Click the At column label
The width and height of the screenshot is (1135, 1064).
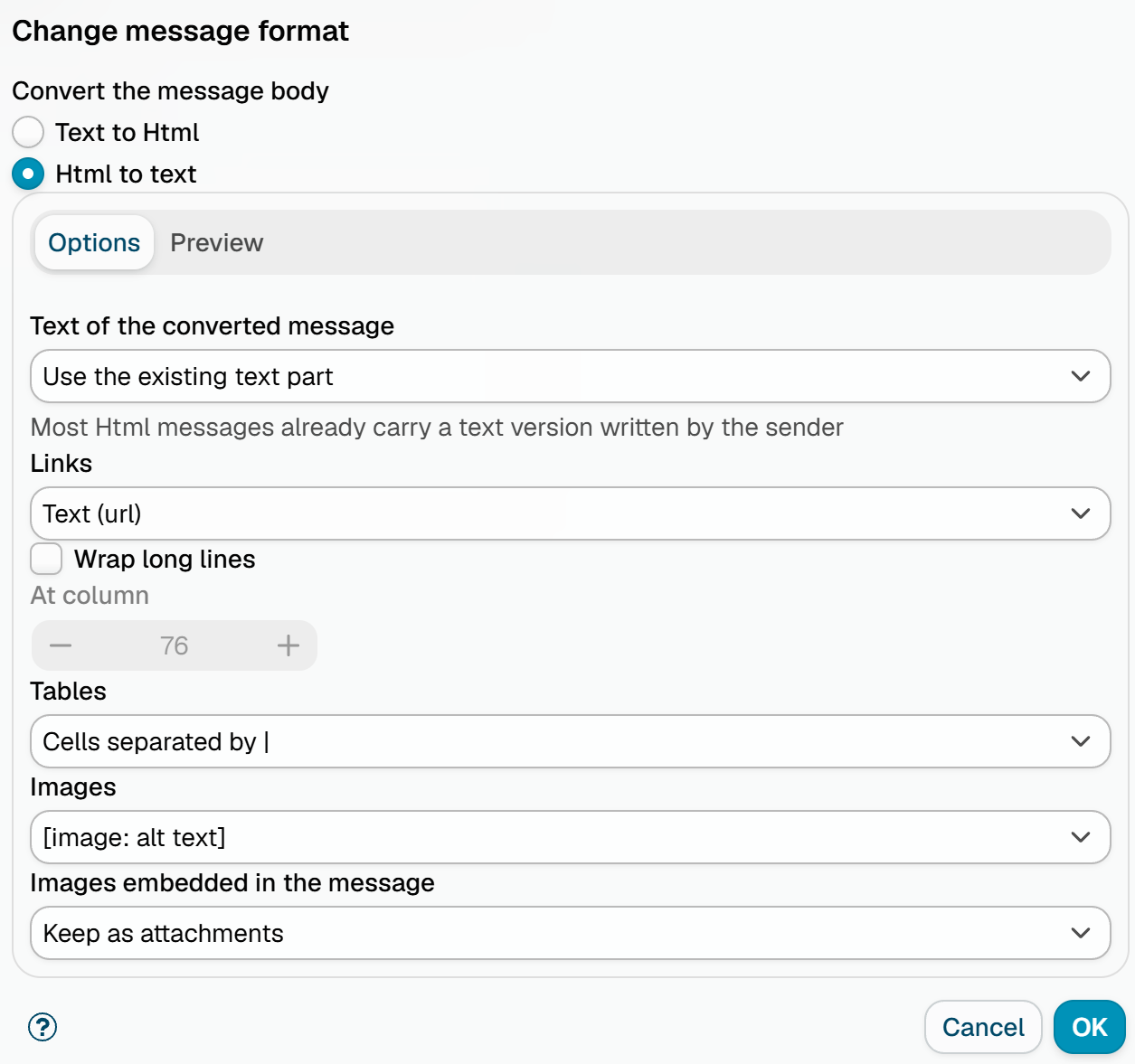pos(90,595)
